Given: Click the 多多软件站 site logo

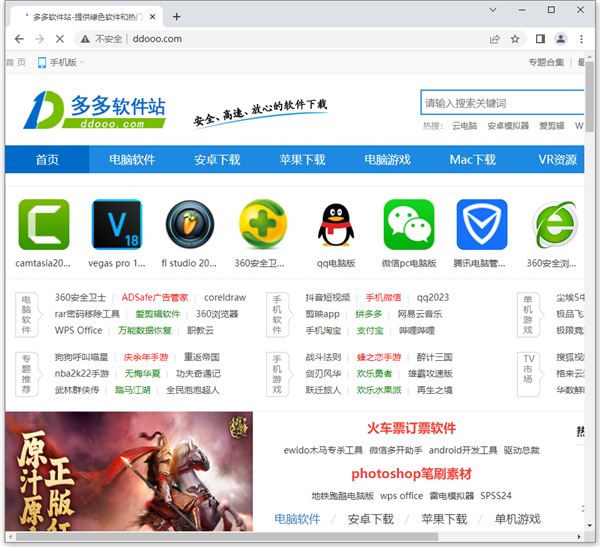Looking at the screenshot, I should coord(95,110).
